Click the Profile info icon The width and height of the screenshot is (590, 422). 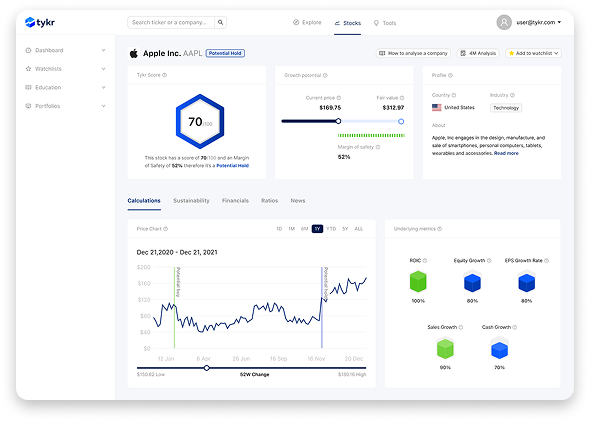pyautogui.click(x=450, y=75)
